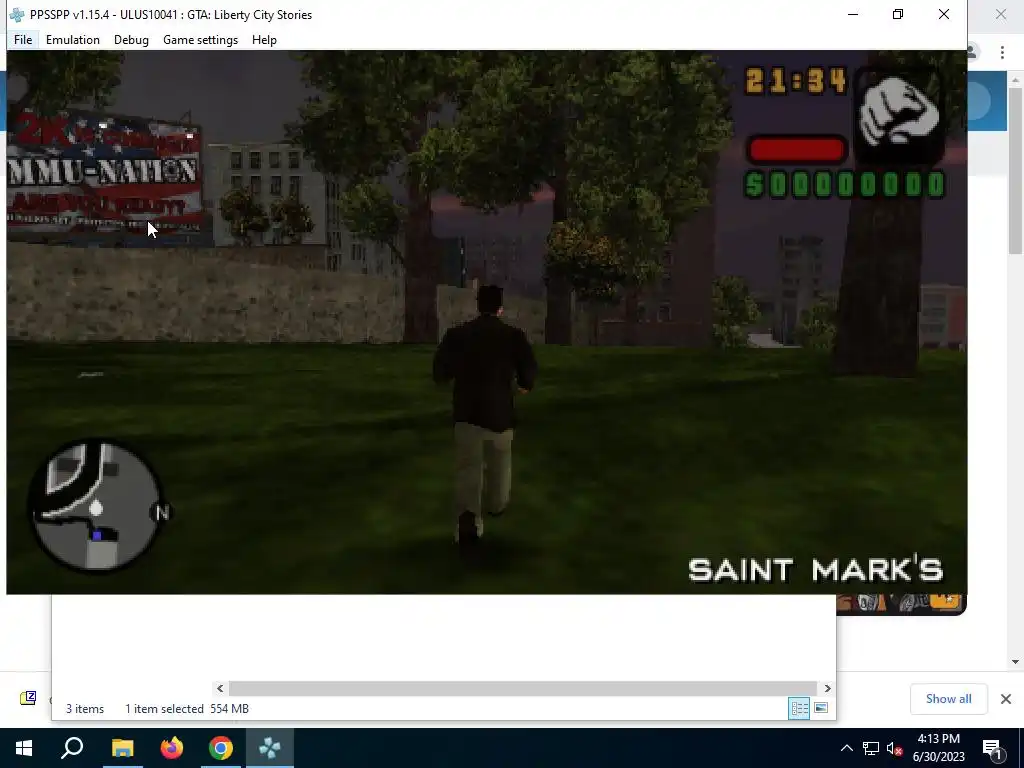Click the 21:34 game clock
This screenshot has height=768, width=1024.
797,81
